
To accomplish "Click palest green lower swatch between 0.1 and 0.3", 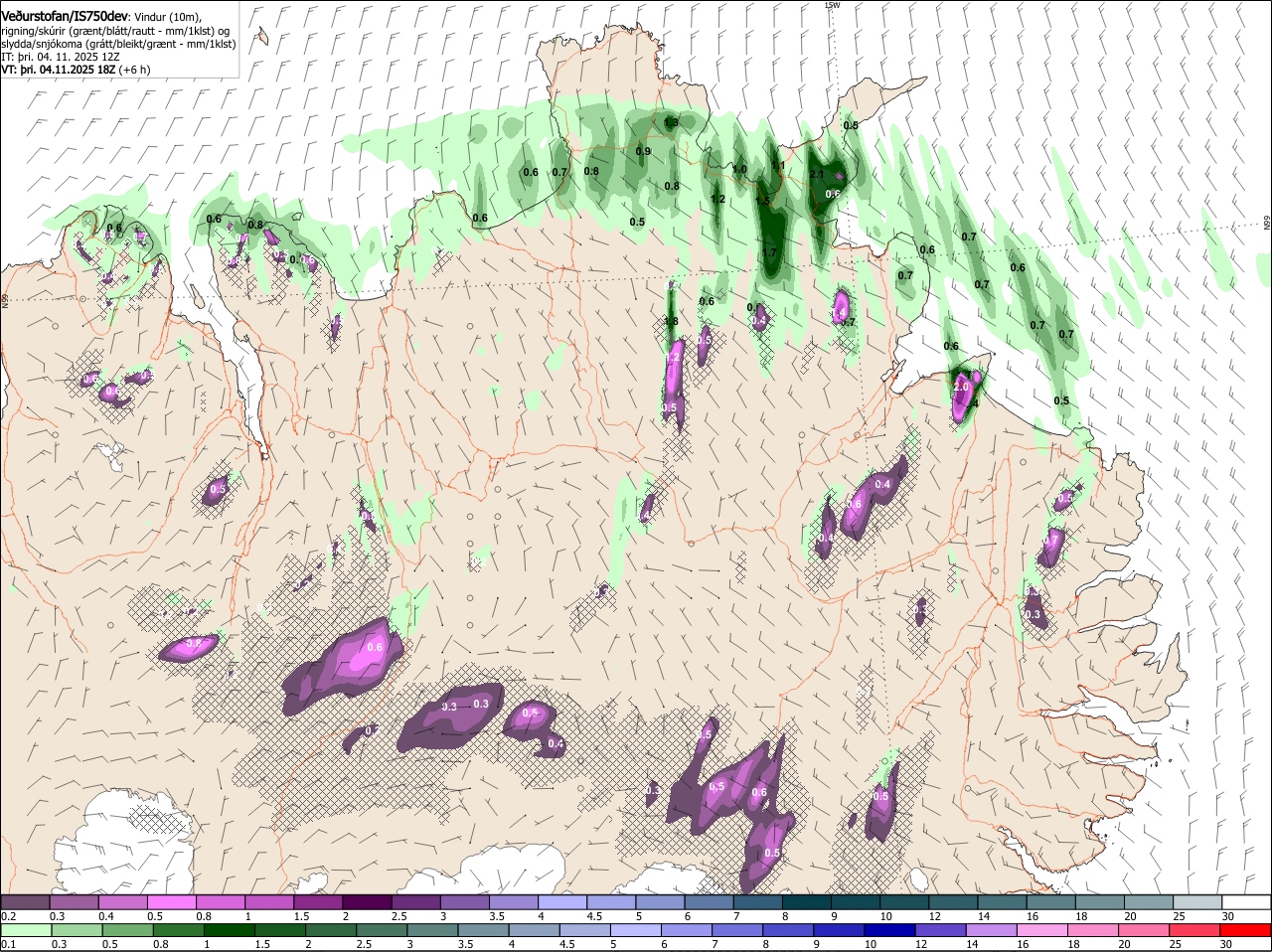I will tap(25, 930).
